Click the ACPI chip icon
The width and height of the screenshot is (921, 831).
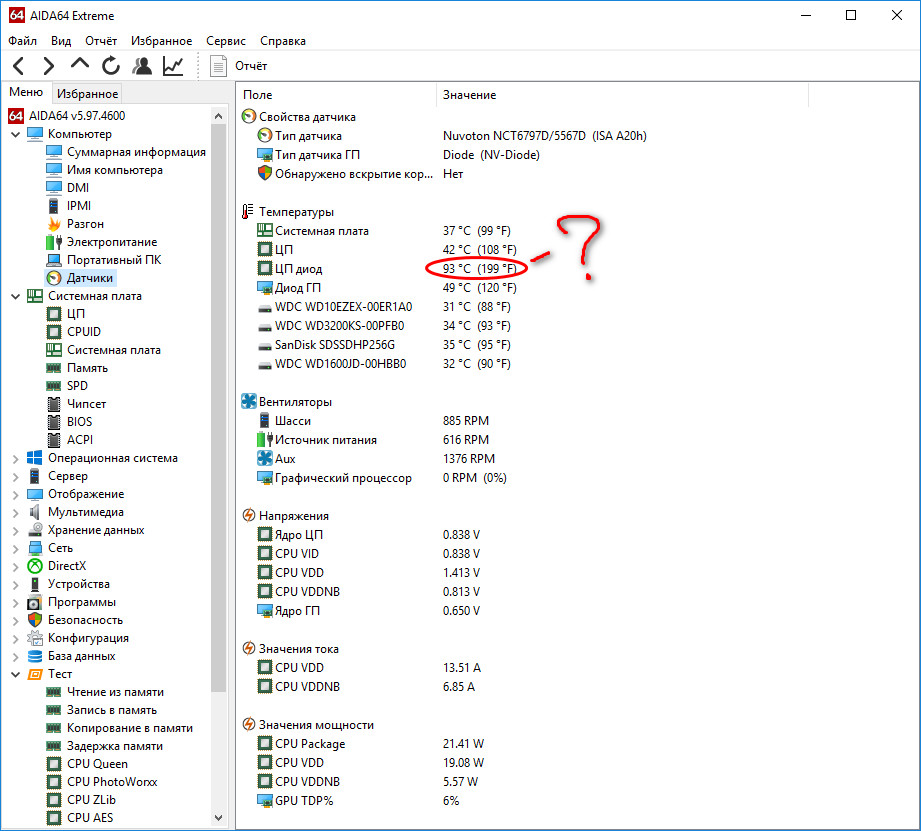[54, 440]
